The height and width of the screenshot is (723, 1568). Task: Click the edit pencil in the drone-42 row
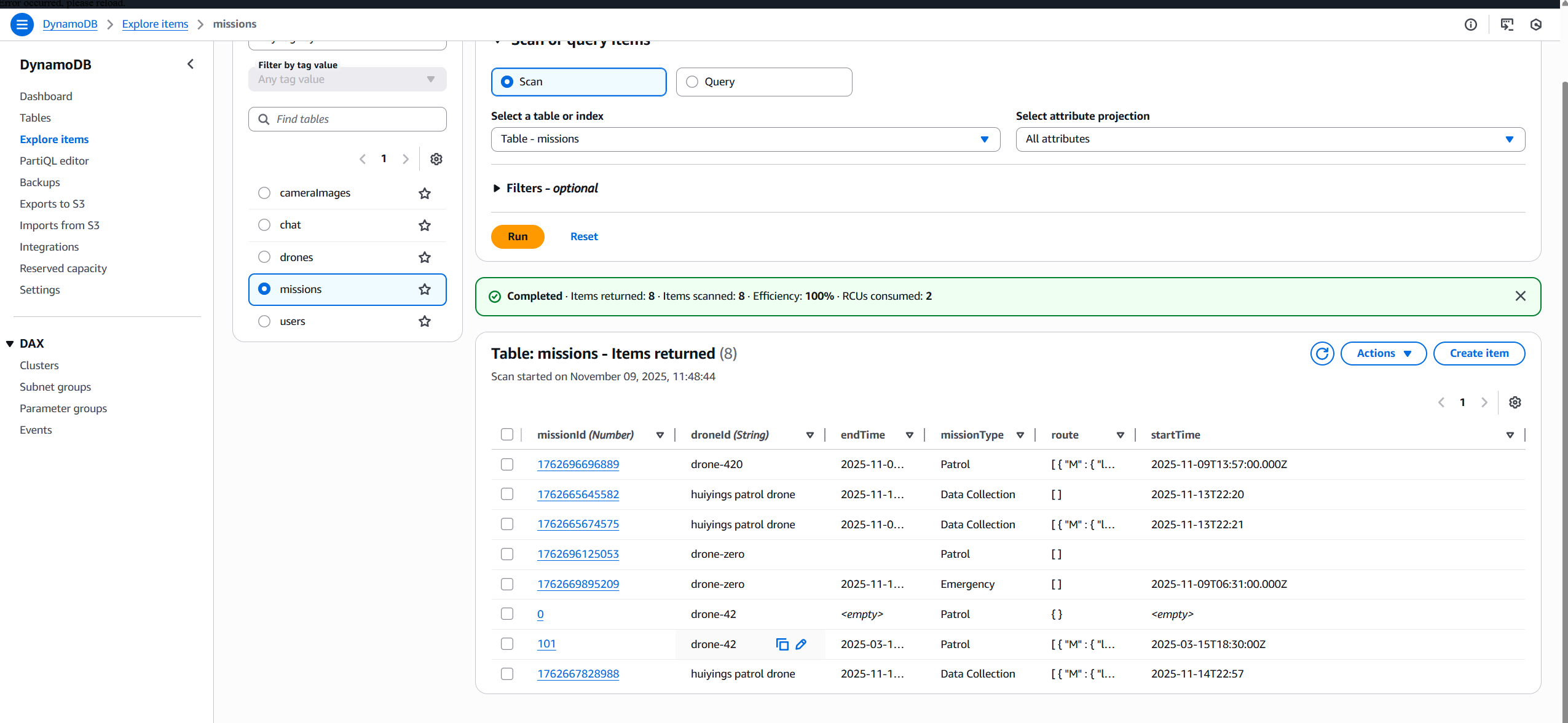click(801, 644)
